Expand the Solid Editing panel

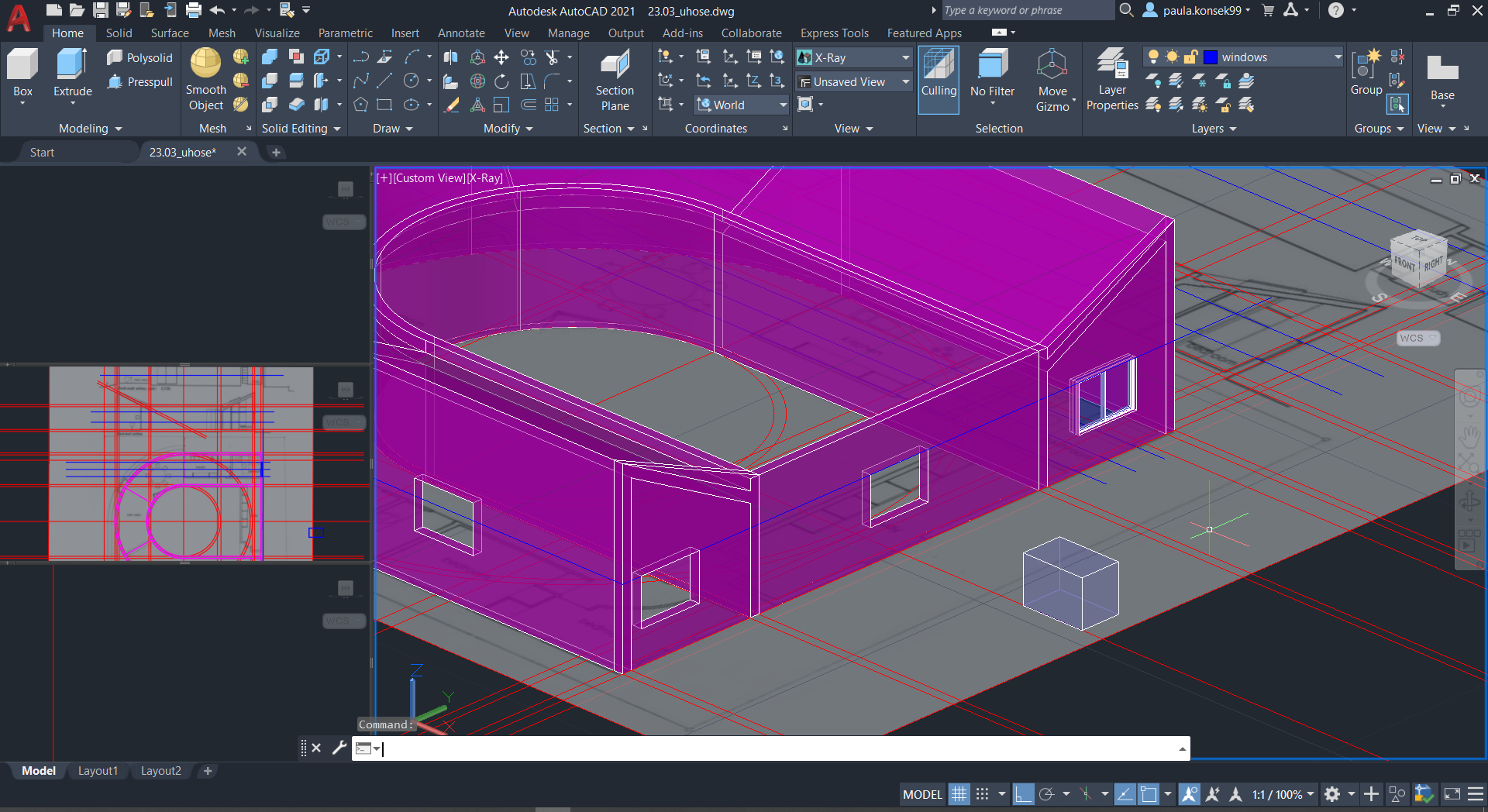(x=301, y=129)
